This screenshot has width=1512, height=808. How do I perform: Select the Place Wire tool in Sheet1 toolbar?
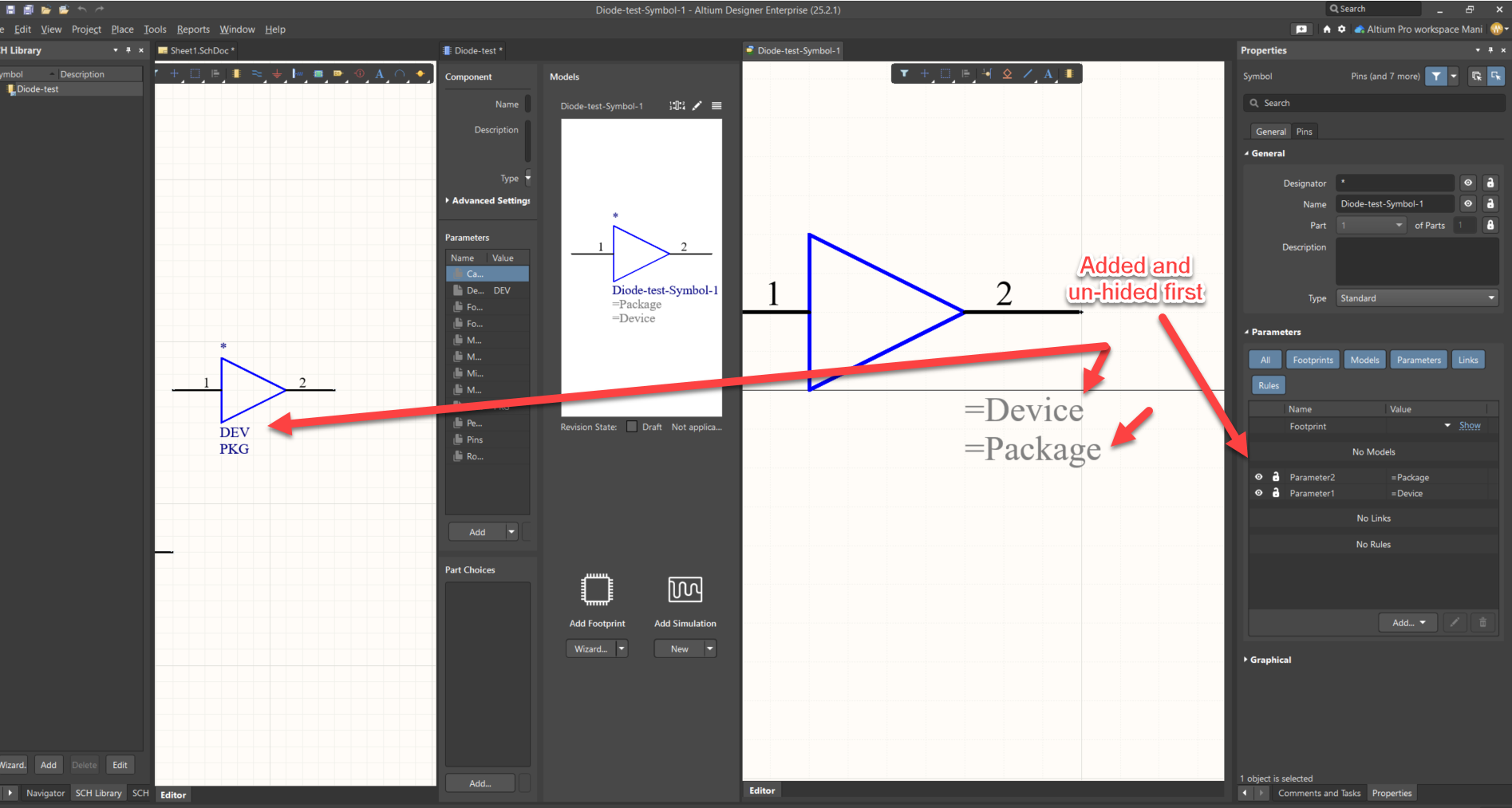click(x=257, y=73)
